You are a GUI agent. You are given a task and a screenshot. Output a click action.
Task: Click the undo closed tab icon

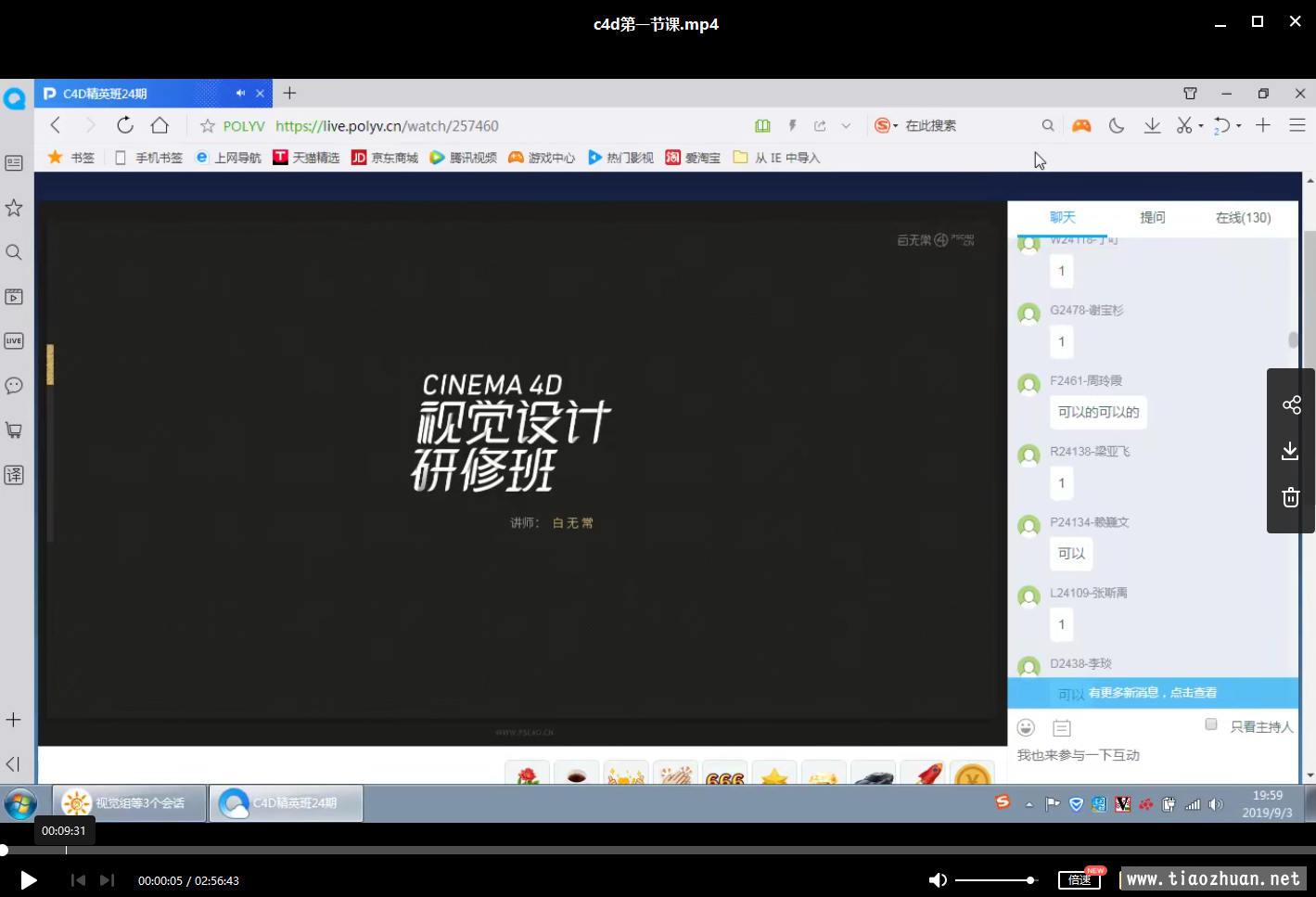pos(1222,125)
